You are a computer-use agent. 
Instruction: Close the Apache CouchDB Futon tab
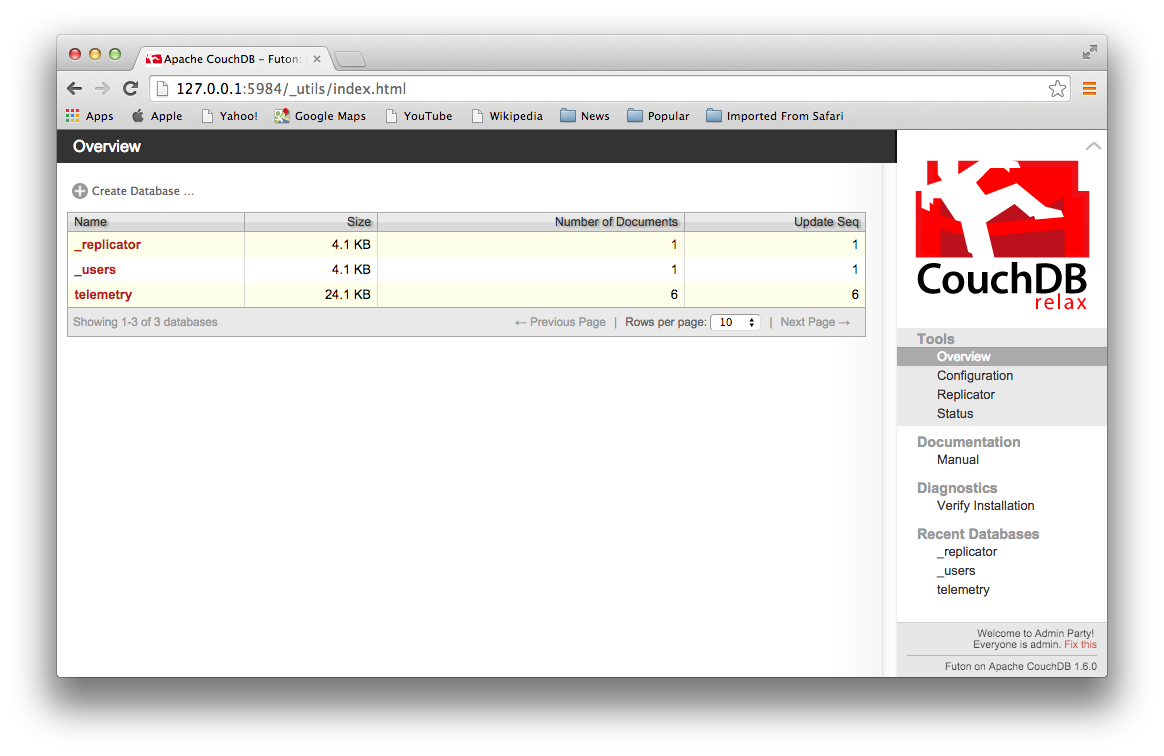tap(317, 59)
